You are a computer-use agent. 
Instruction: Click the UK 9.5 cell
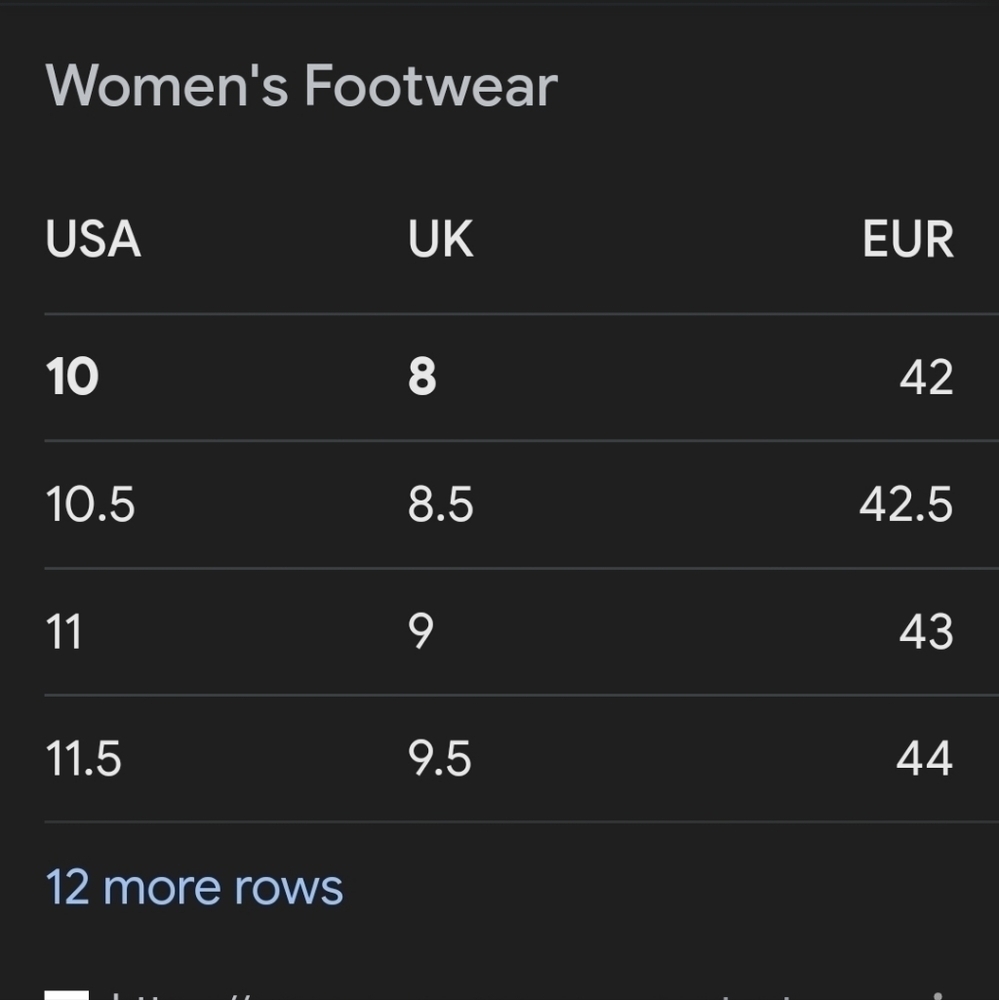pos(440,758)
